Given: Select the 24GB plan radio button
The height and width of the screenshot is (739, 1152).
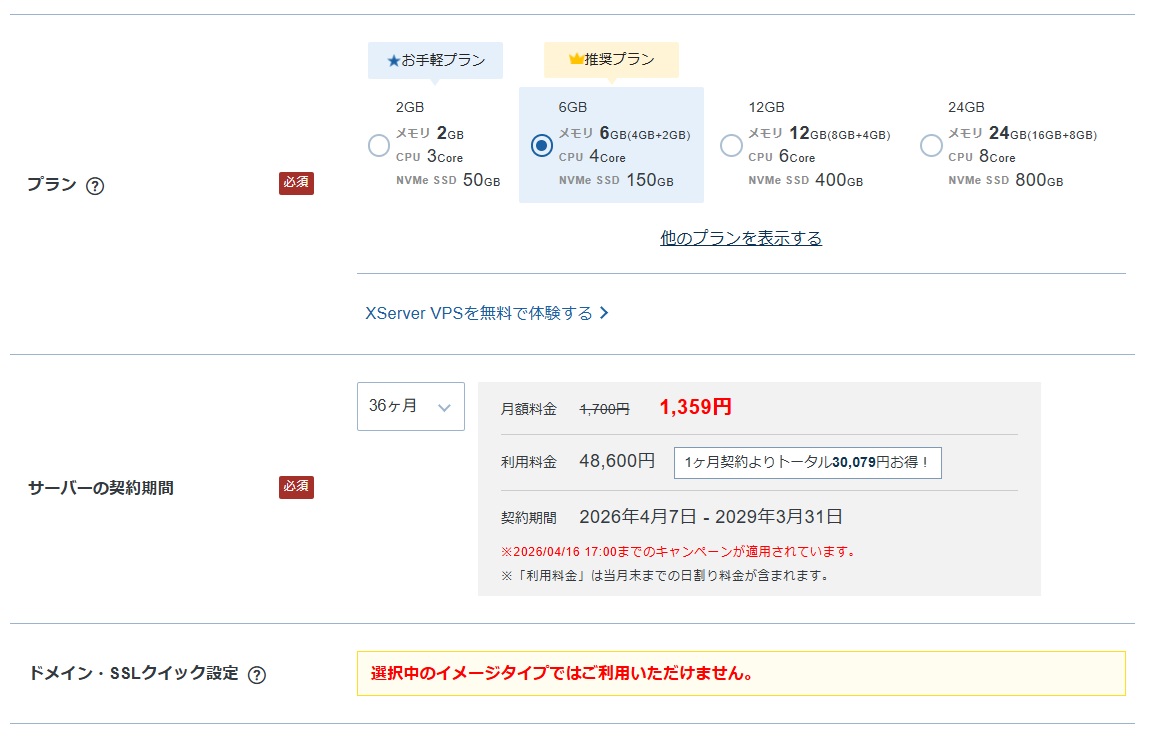Looking at the screenshot, I should pos(931,145).
